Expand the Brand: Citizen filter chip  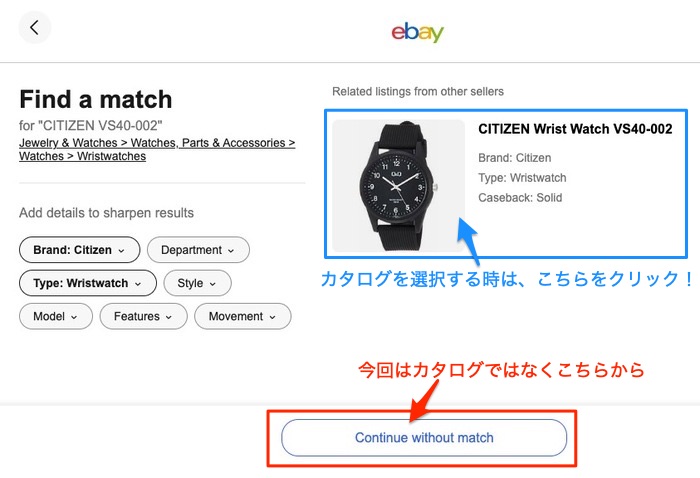(x=79, y=250)
